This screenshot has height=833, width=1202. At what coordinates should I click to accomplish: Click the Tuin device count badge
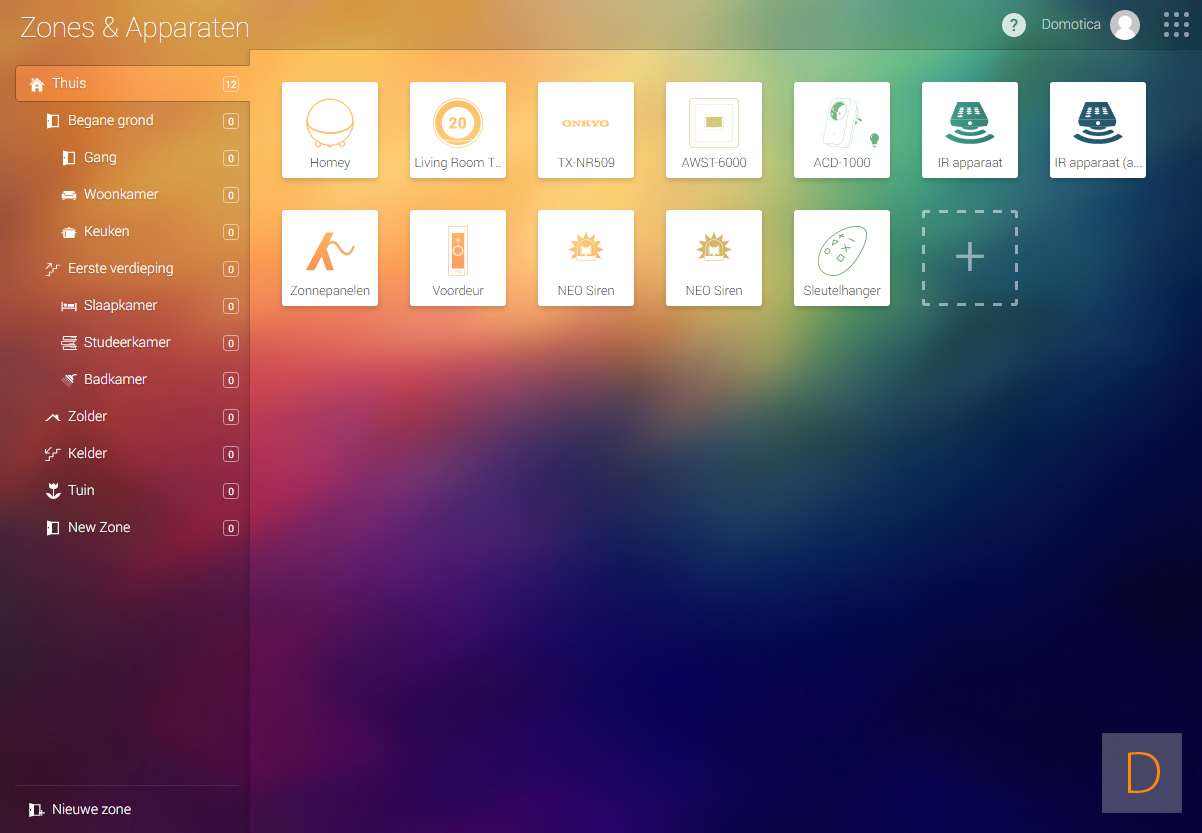tap(231, 491)
